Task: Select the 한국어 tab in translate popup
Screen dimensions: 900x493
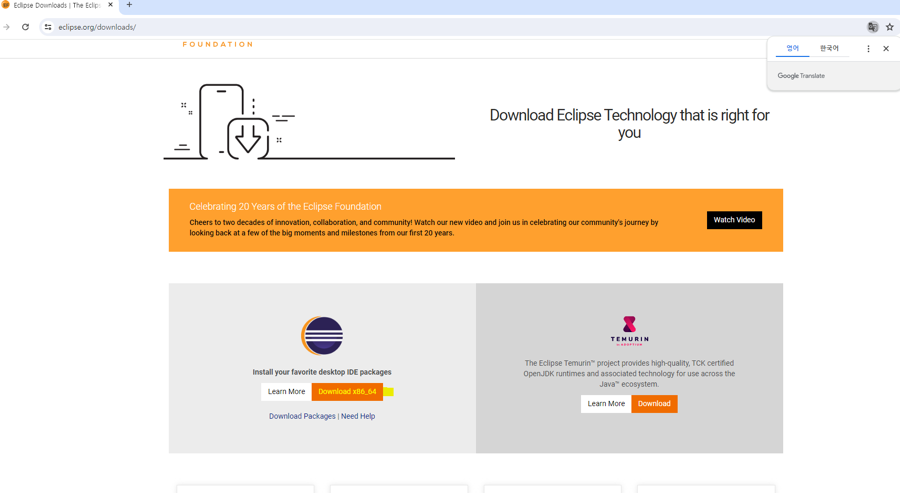Action: click(x=829, y=48)
